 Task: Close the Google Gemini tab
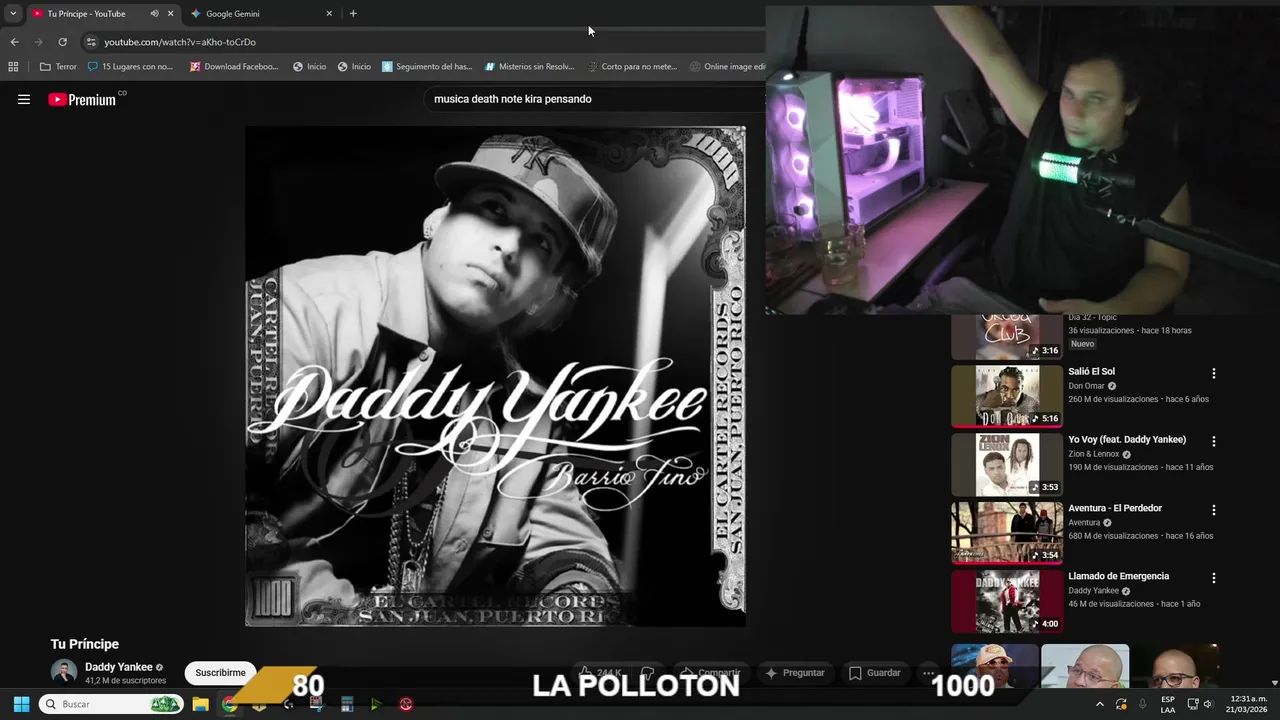point(329,14)
